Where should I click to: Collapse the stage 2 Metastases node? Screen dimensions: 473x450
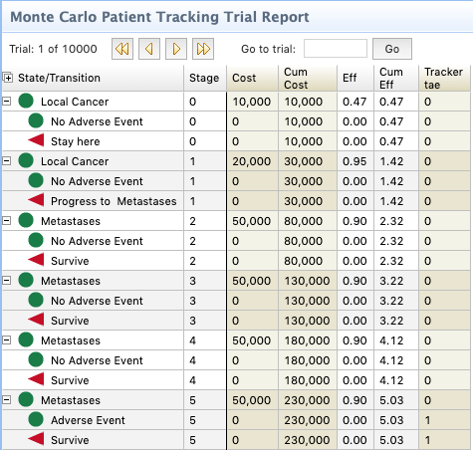click(x=7, y=220)
